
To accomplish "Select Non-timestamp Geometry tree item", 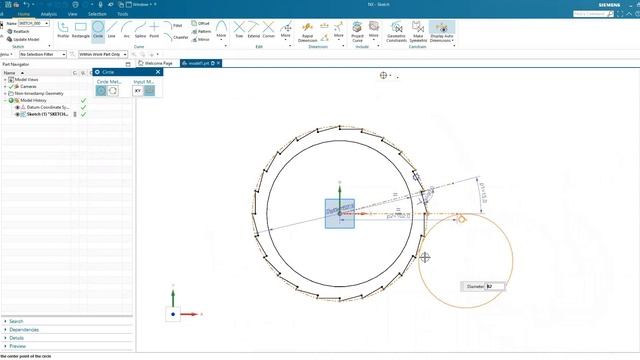I will coord(39,93).
